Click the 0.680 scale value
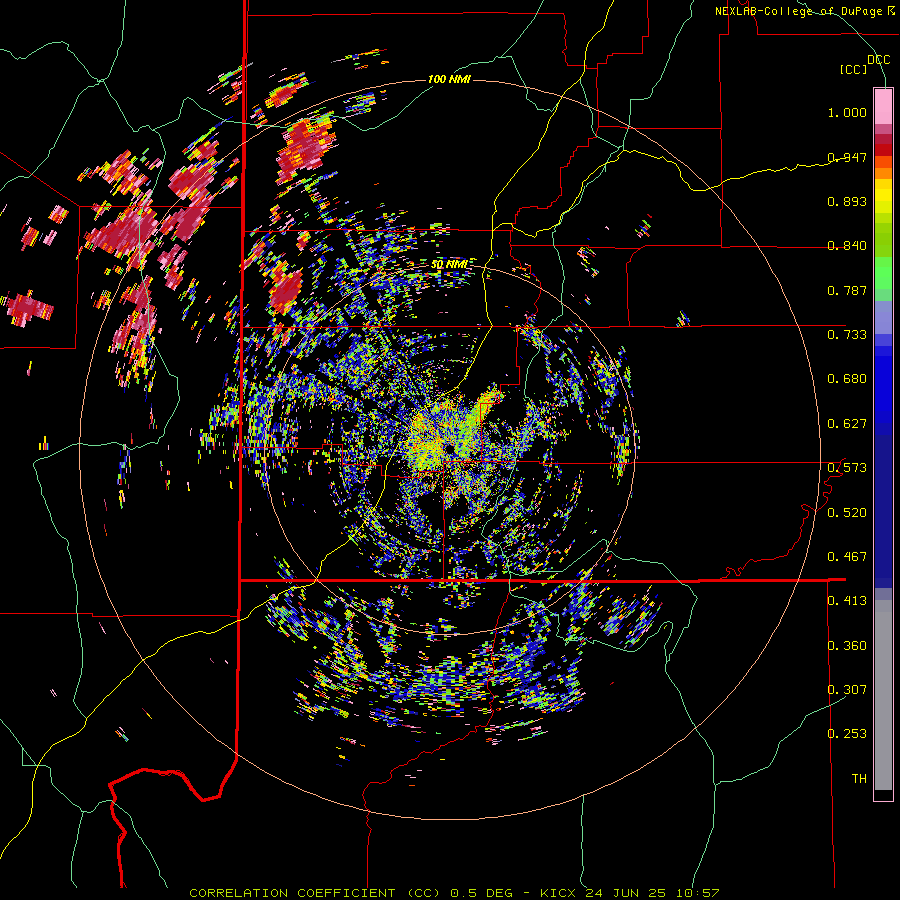This screenshot has width=900, height=900. click(x=847, y=379)
